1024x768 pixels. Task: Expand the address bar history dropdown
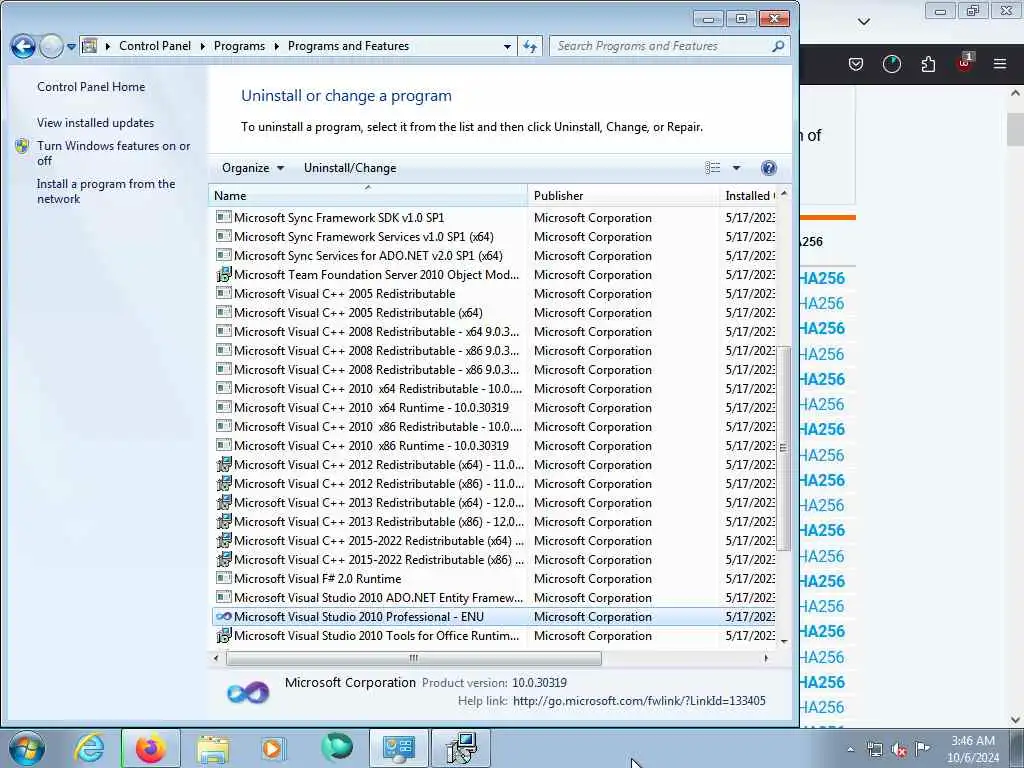pos(507,46)
